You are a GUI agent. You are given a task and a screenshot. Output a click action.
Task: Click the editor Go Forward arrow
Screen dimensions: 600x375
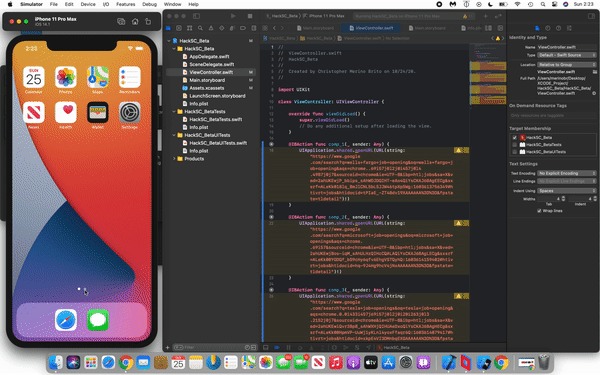(x=282, y=28)
